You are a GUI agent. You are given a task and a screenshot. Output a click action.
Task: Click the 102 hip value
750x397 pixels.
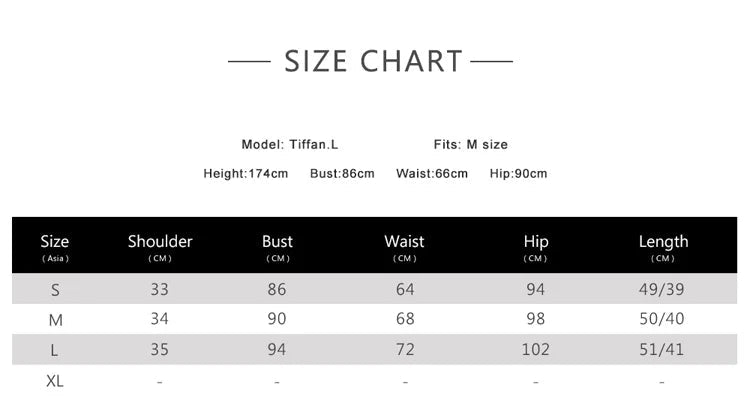(x=535, y=349)
